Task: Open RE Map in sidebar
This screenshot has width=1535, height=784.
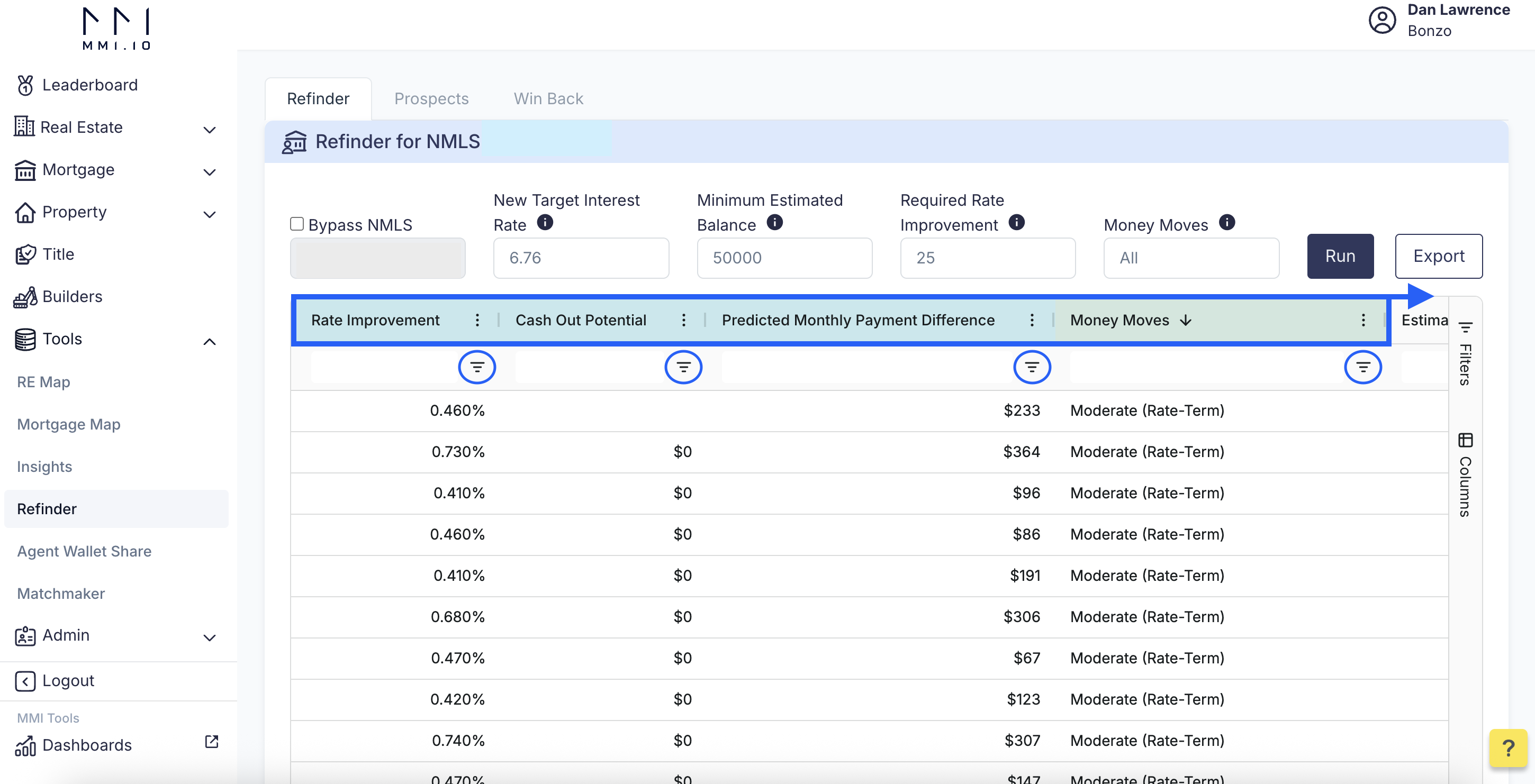Action: [43, 382]
